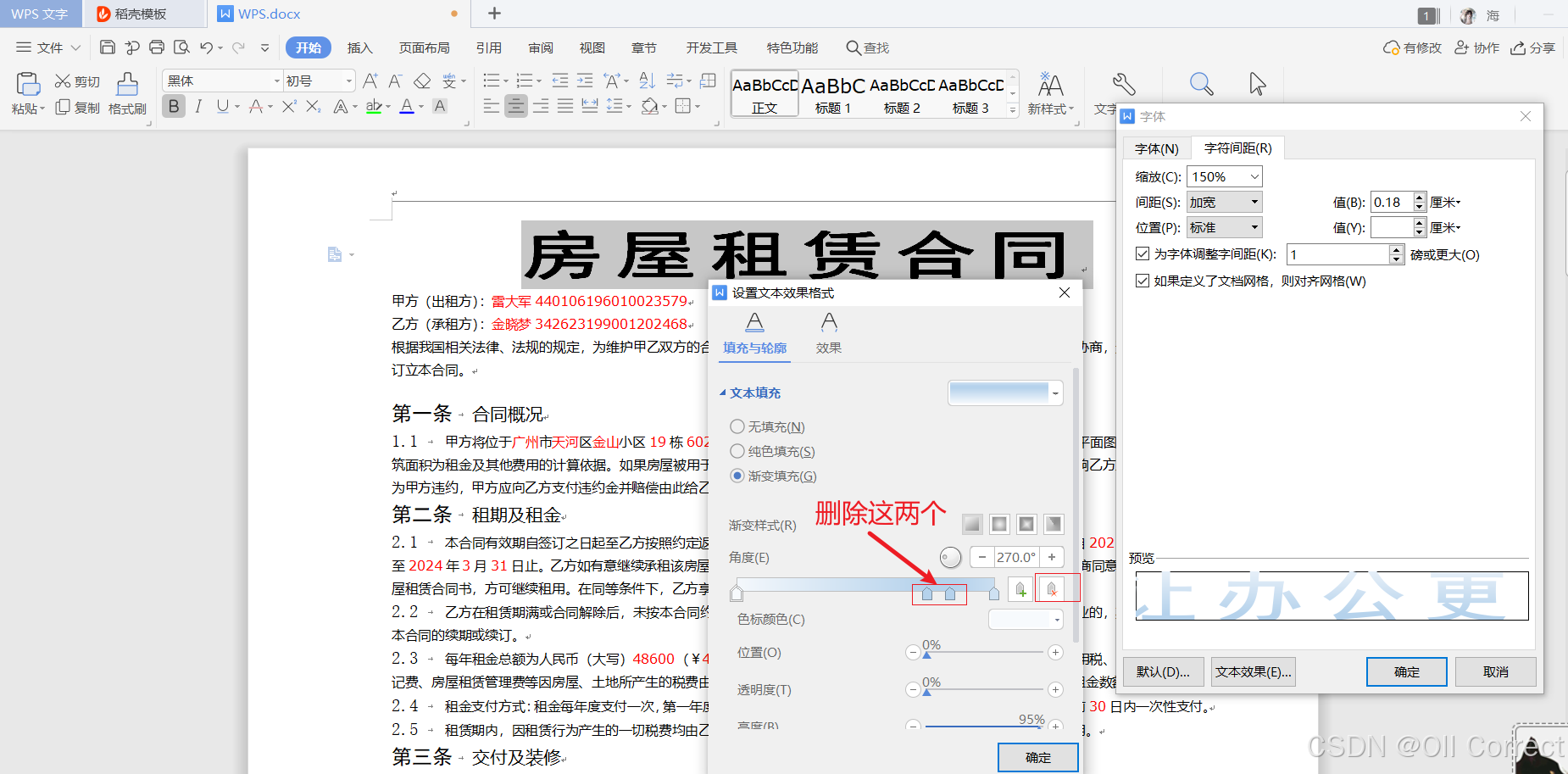Viewport: 1568px width, 774px height.
Task: Open the text fill preset dropdown
Action: (1055, 393)
